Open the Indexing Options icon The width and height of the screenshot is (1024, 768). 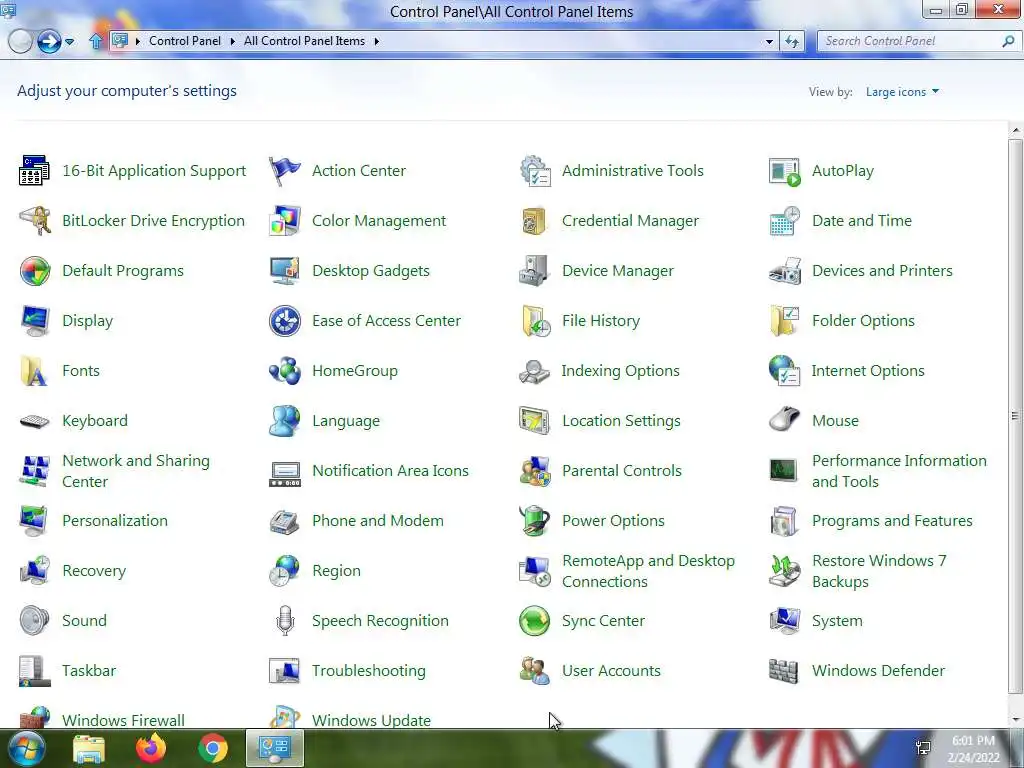[535, 371]
